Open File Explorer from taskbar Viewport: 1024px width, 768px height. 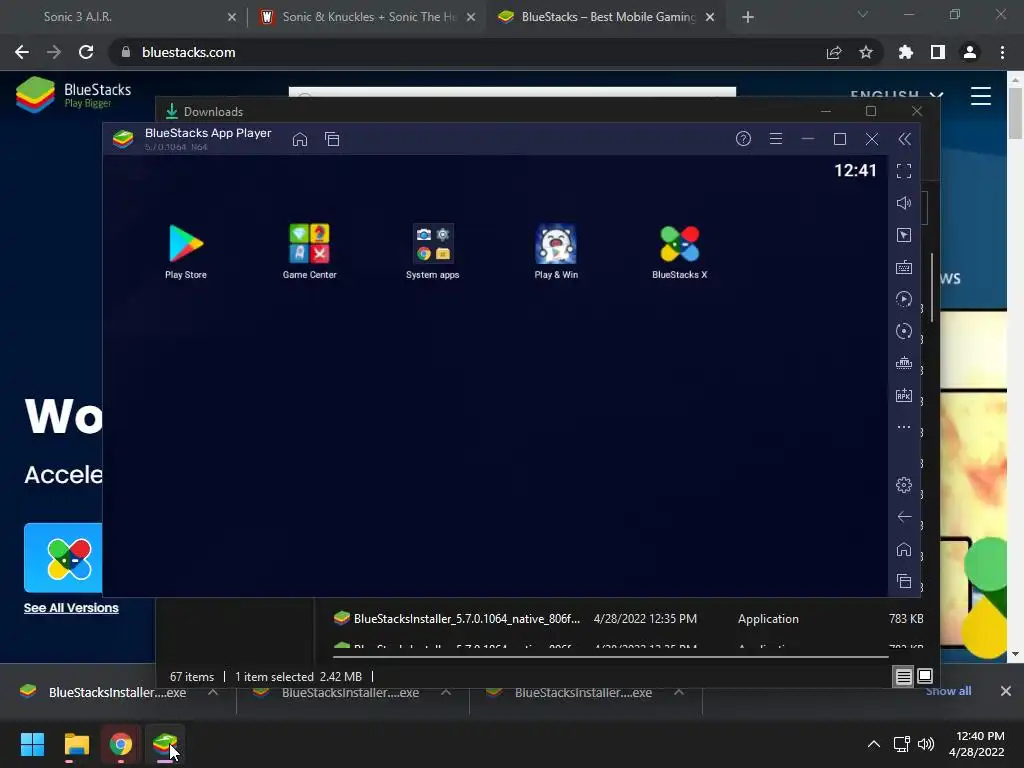pyautogui.click(x=76, y=744)
